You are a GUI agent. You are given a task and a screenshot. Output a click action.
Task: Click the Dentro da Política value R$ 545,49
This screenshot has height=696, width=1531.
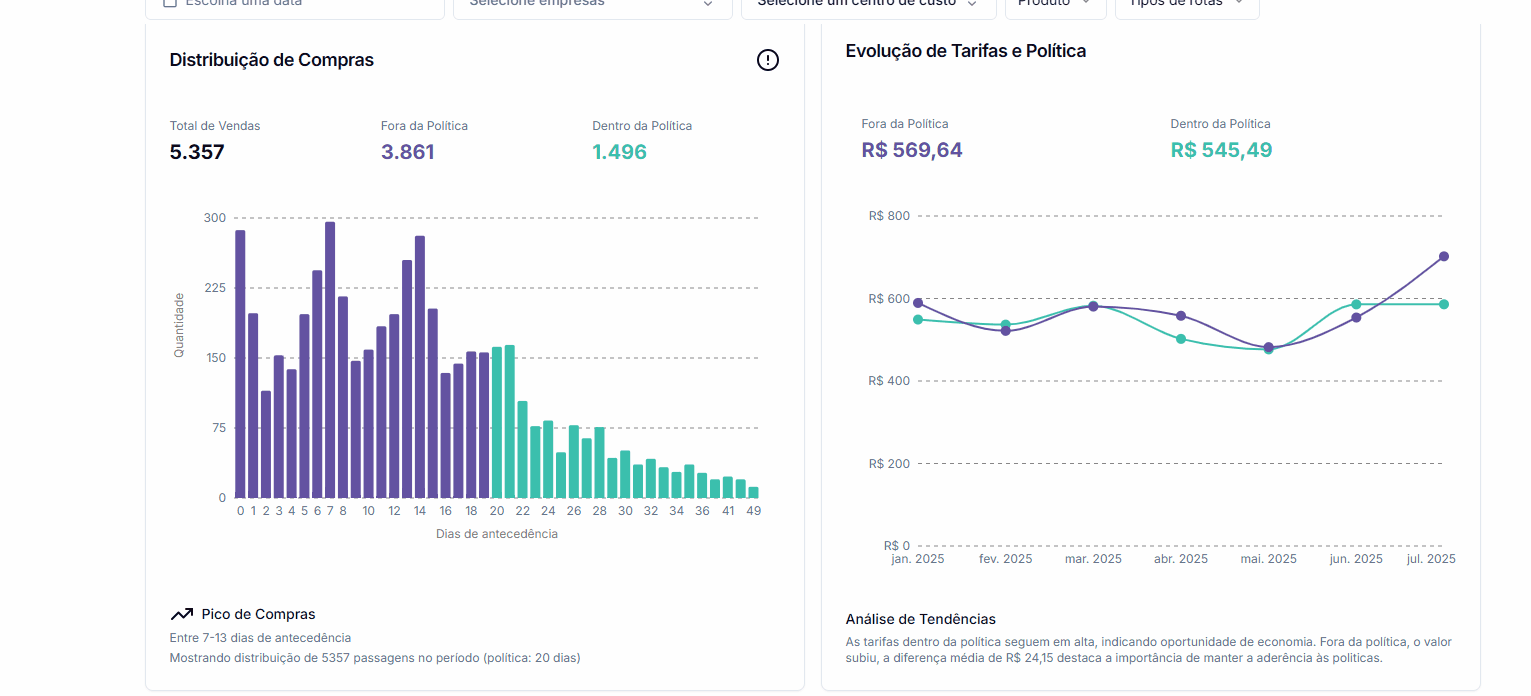click(1221, 150)
